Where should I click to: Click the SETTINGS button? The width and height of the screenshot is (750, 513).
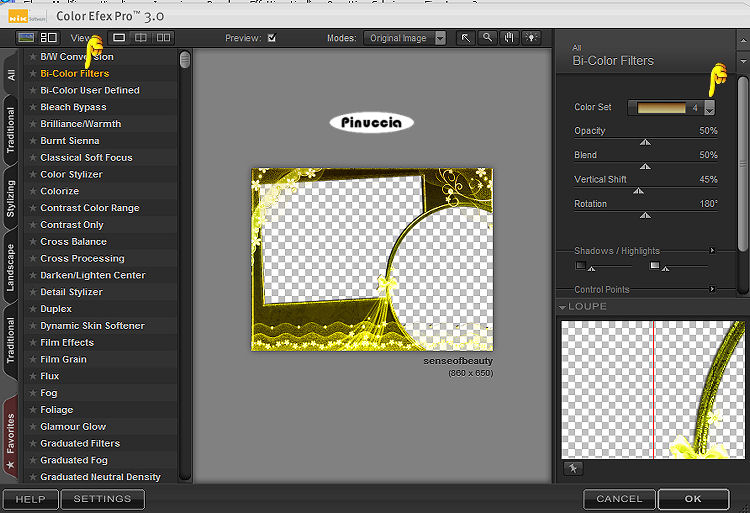[x=102, y=499]
